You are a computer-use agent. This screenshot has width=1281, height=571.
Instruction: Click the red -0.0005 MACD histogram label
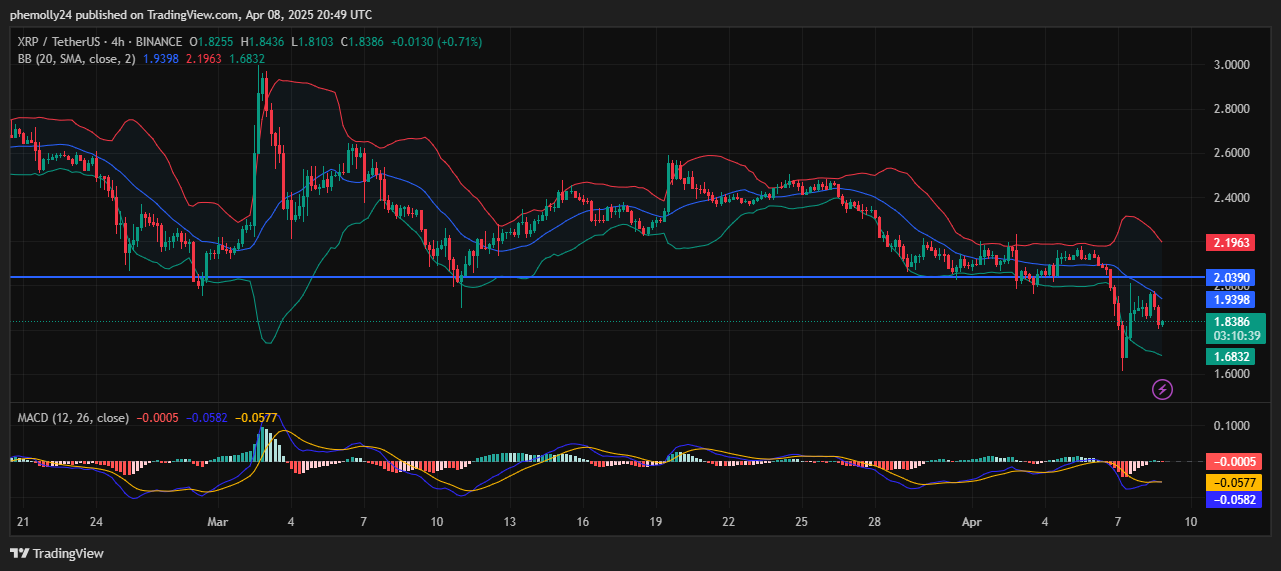1232,462
